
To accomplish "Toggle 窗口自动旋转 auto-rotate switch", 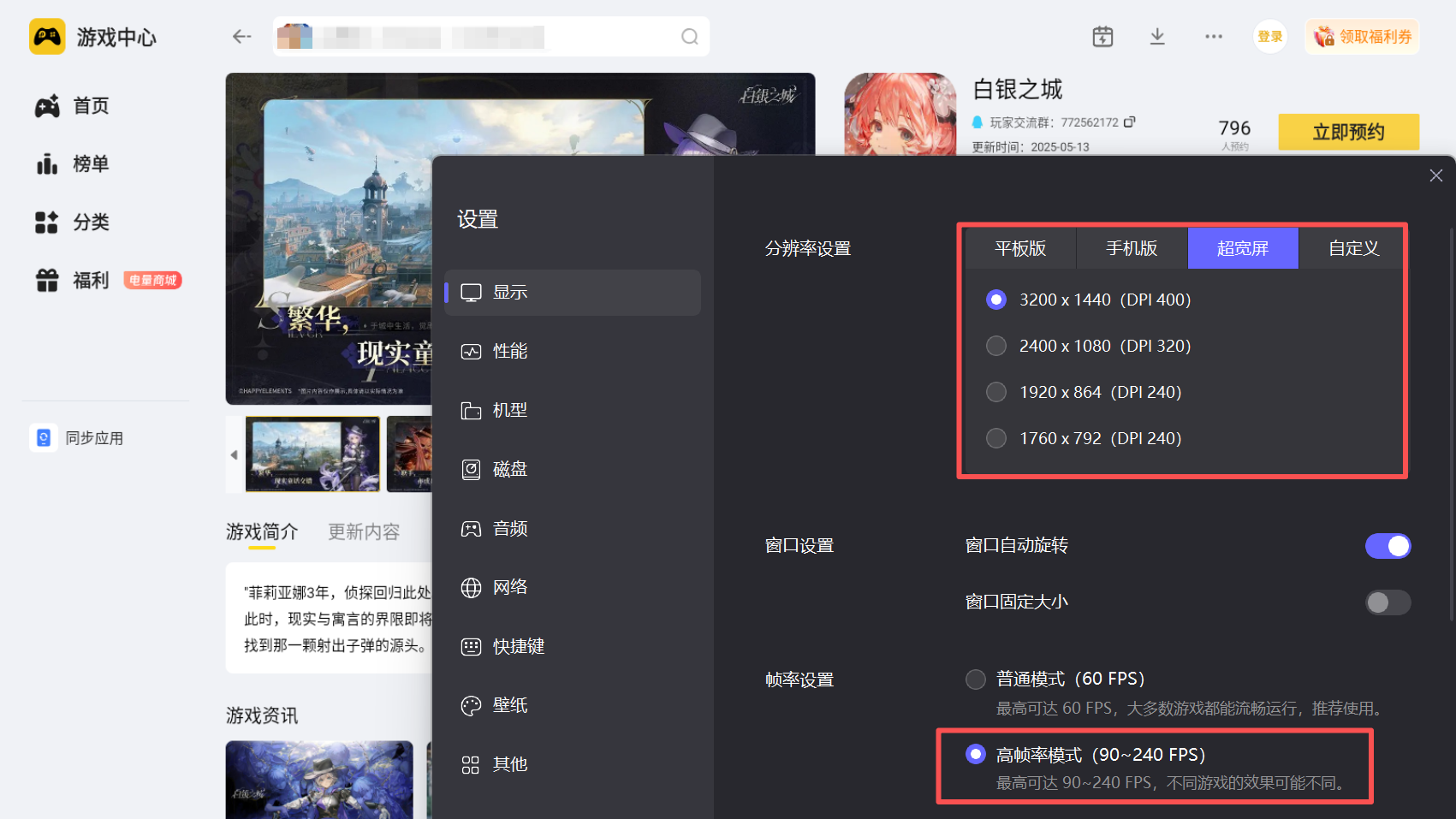I will [x=1388, y=546].
